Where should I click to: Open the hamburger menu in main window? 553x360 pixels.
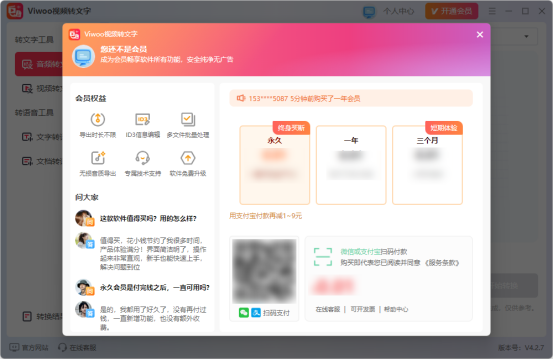(x=492, y=11)
